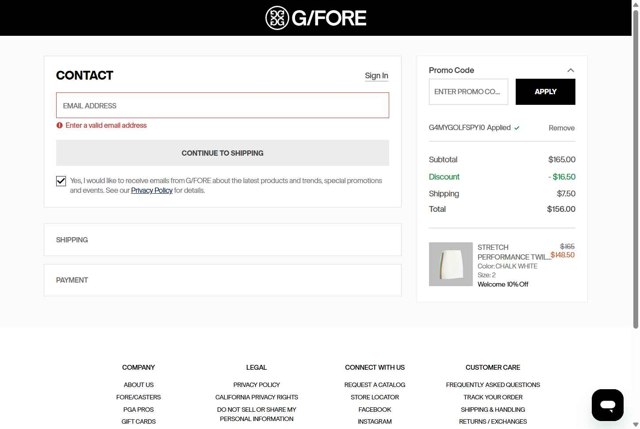Open the Sign In link

tap(376, 76)
